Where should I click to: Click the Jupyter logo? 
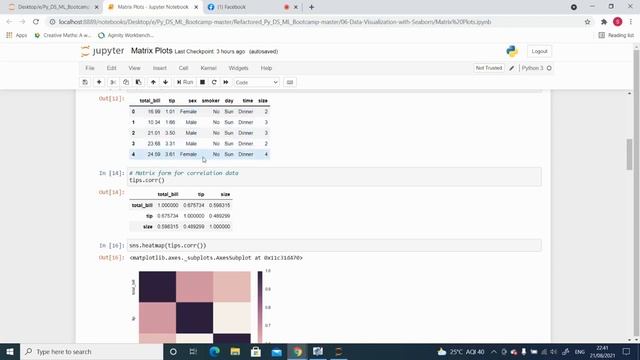click(x=102, y=51)
